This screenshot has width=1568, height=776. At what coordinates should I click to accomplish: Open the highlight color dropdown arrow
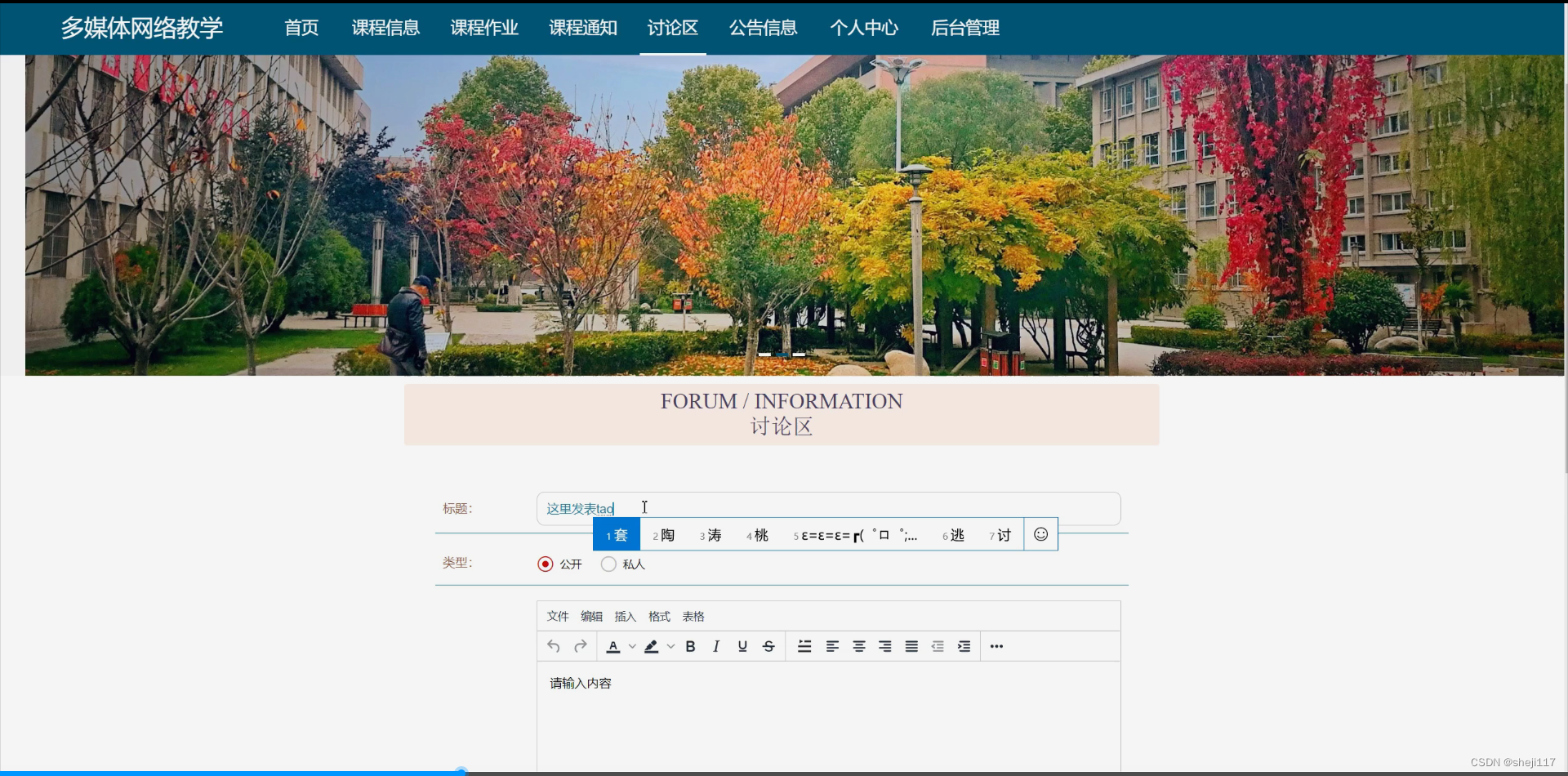[x=670, y=646]
